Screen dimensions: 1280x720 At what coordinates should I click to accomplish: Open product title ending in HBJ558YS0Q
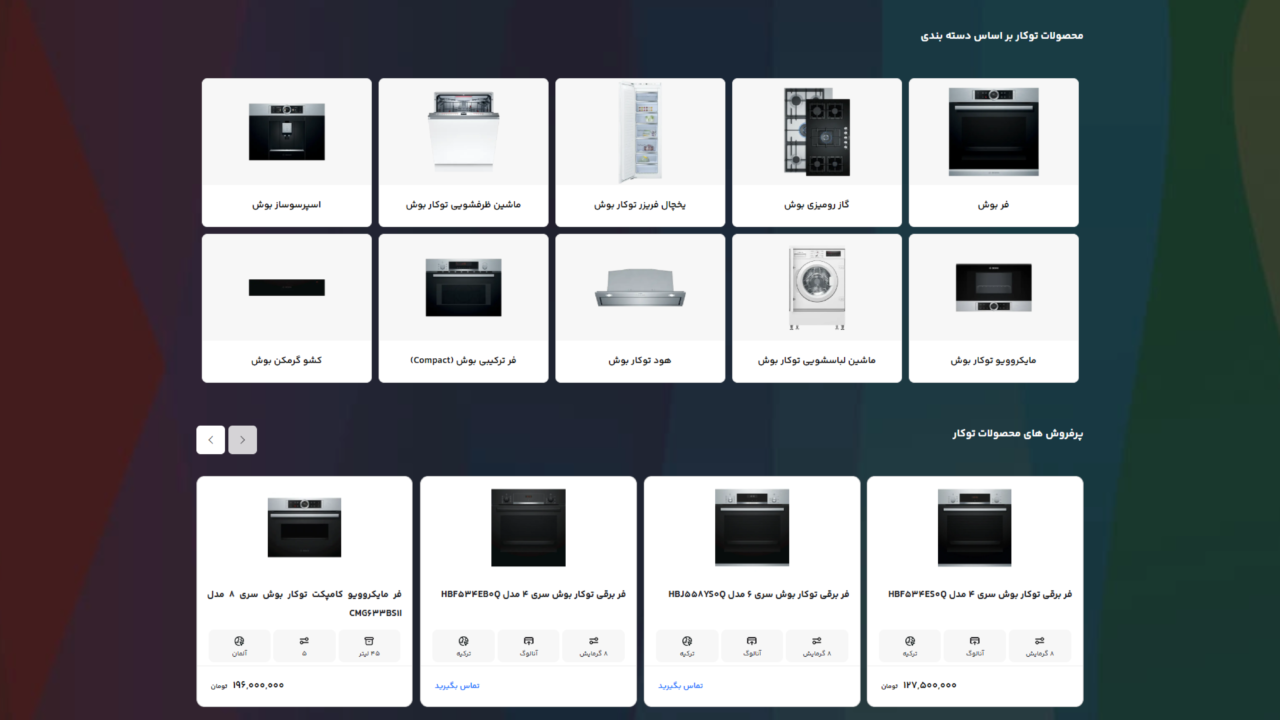(758, 594)
